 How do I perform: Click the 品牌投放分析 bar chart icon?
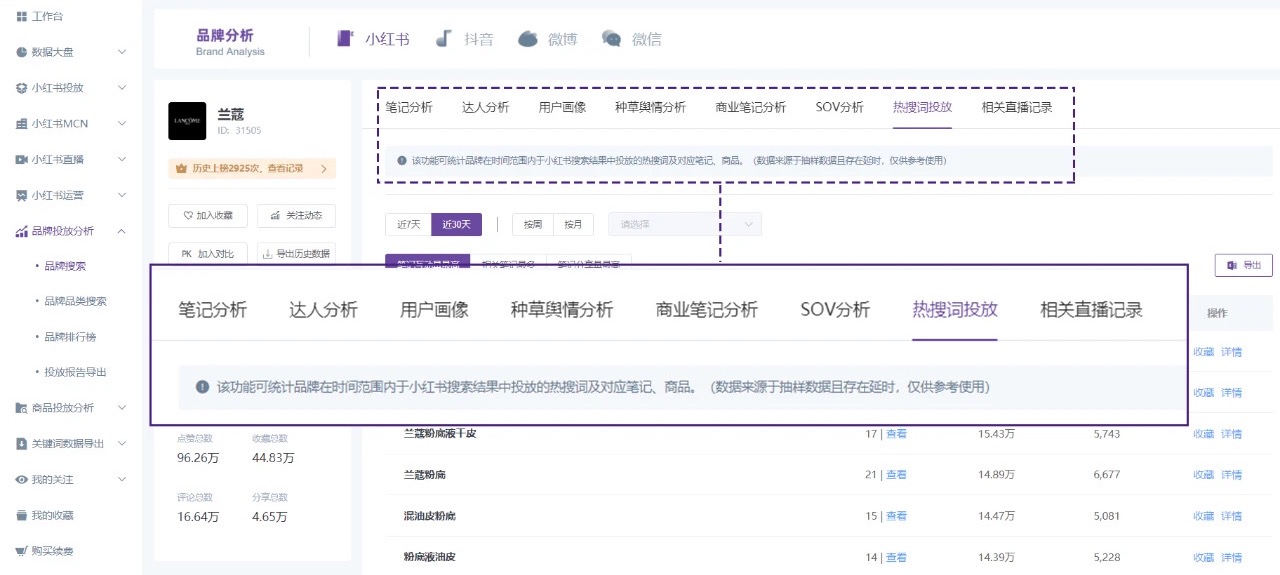tap(22, 231)
